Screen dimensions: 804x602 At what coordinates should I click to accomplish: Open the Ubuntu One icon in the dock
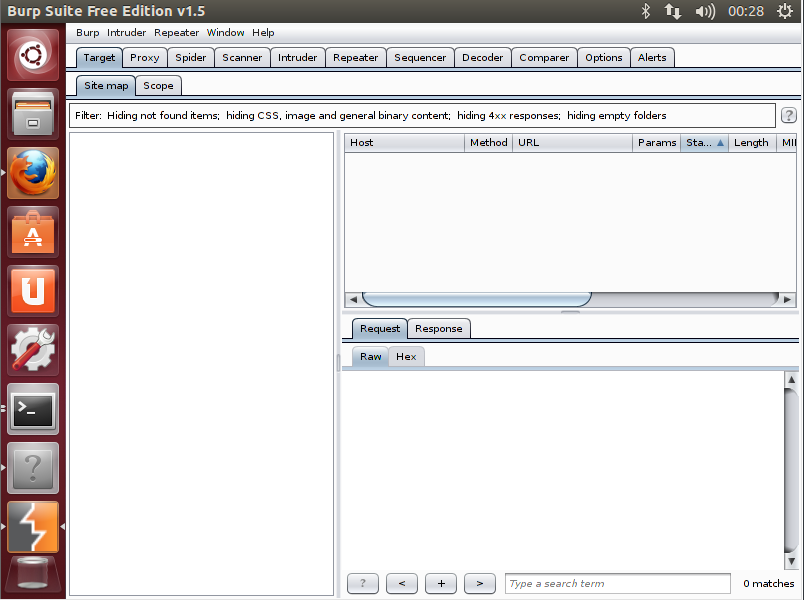pos(33,291)
